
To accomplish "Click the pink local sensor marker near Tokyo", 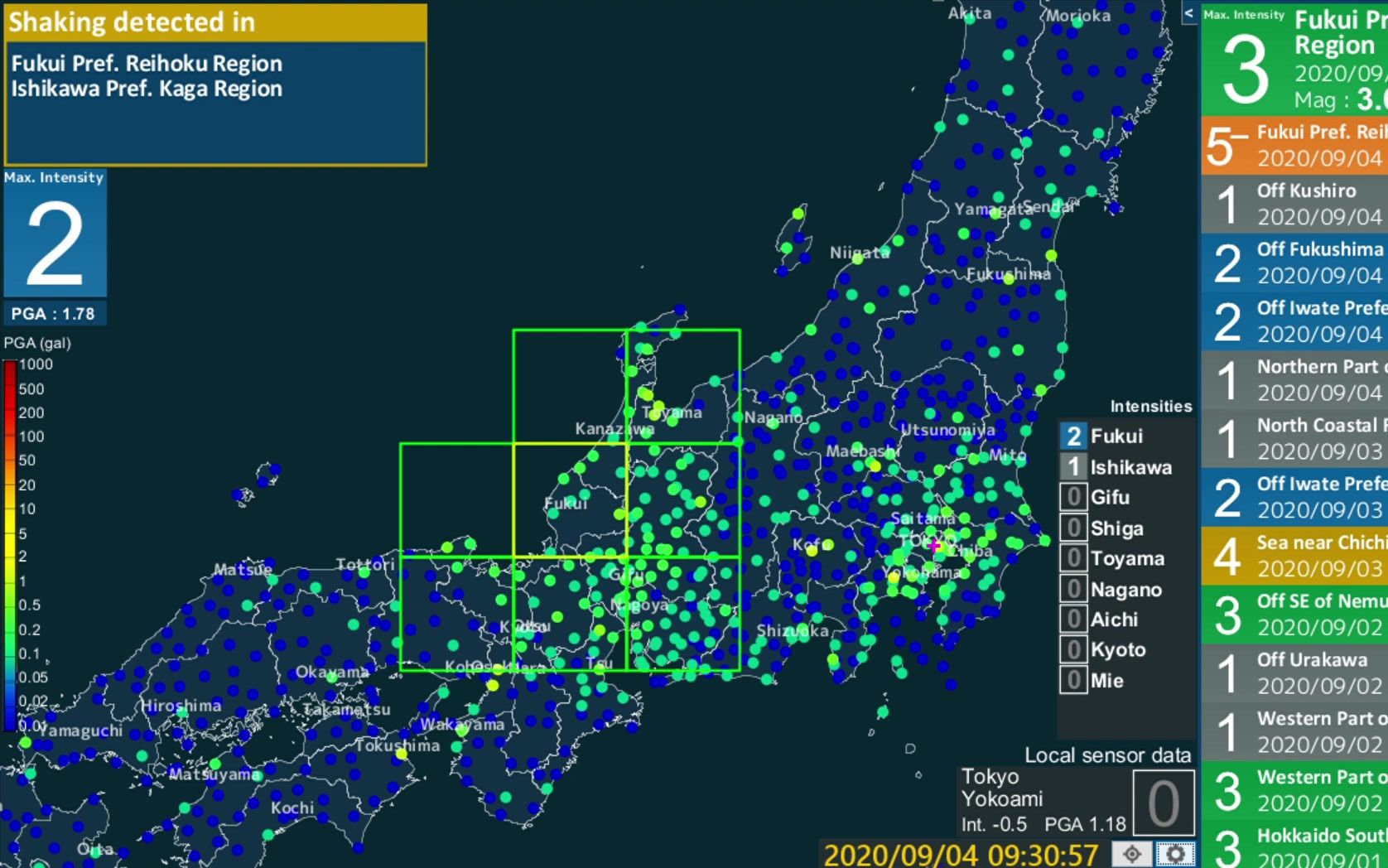I will point(936,546).
